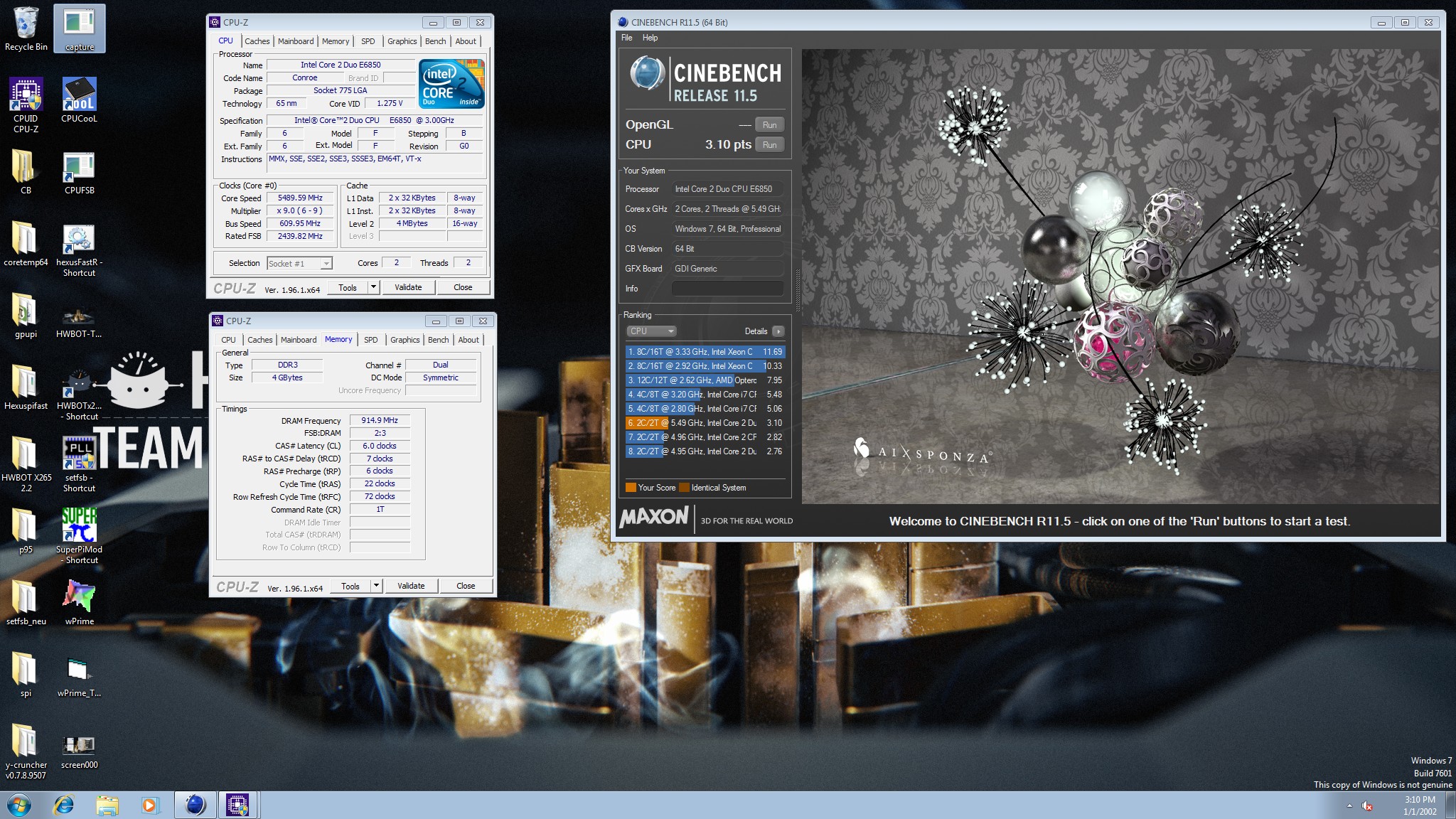Image resolution: width=1456 pixels, height=819 pixels.
Task: Open the gpupi folder icon
Action: coord(26,315)
